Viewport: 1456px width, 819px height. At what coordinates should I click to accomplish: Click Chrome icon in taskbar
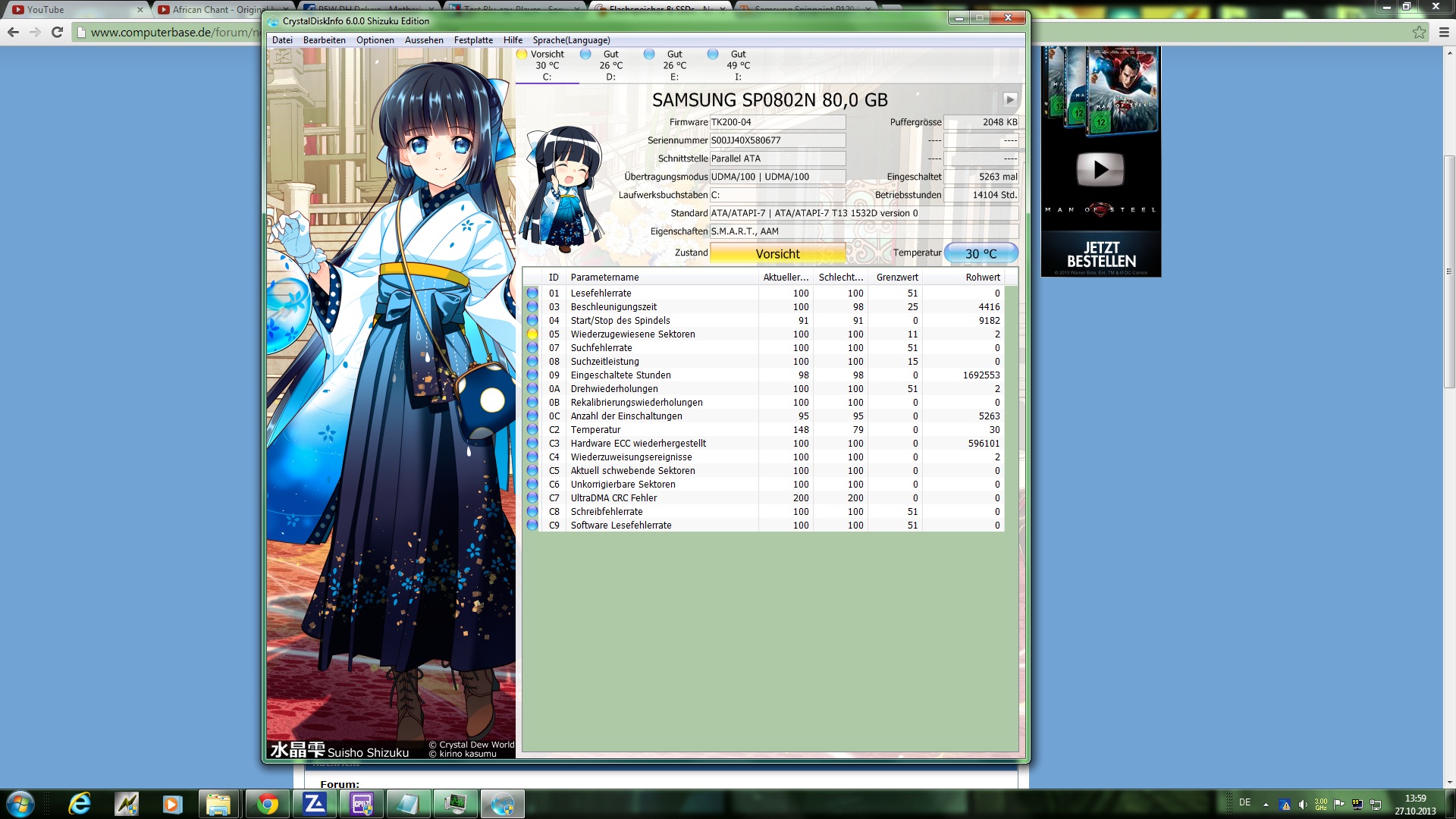(267, 804)
